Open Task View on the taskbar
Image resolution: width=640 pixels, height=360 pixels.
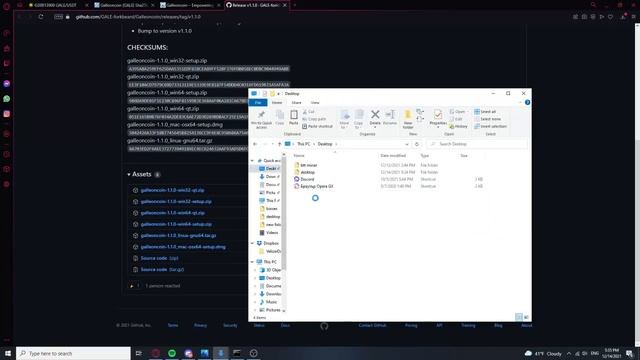(x=139, y=353)
